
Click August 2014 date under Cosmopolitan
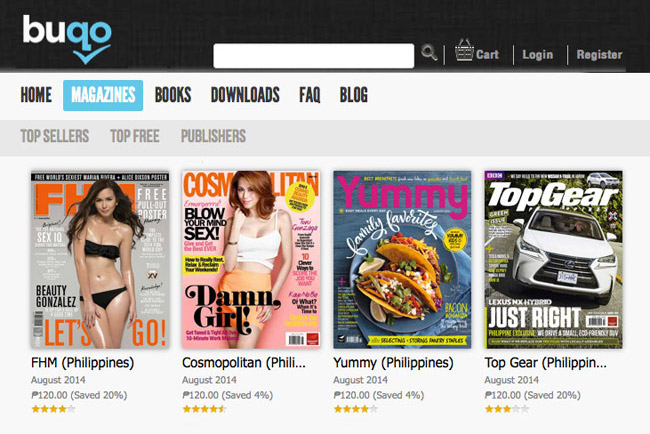209,380
